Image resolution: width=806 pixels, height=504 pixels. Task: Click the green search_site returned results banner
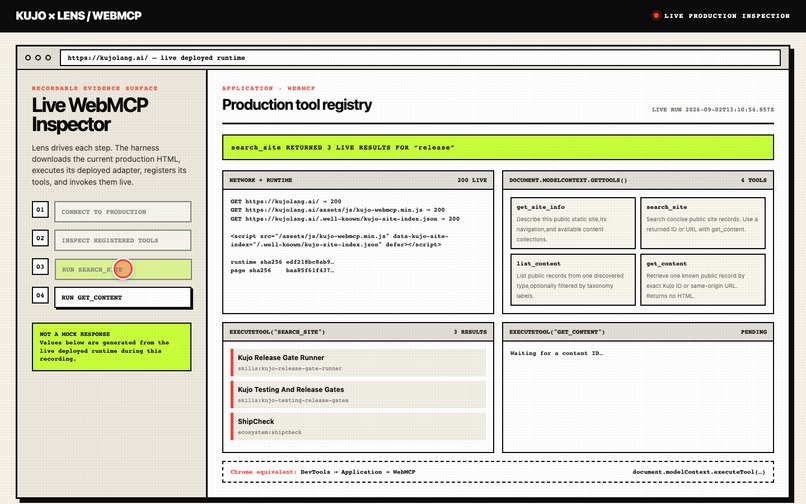tap(498, 147)
